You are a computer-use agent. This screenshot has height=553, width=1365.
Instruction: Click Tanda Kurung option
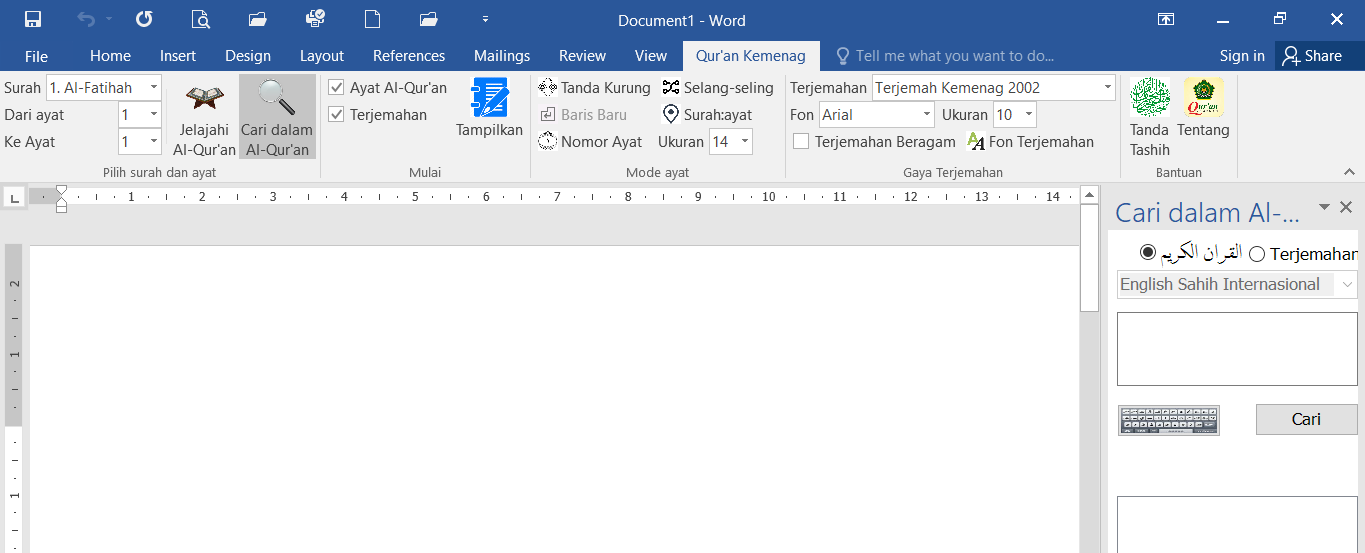(x=594, y=88)
